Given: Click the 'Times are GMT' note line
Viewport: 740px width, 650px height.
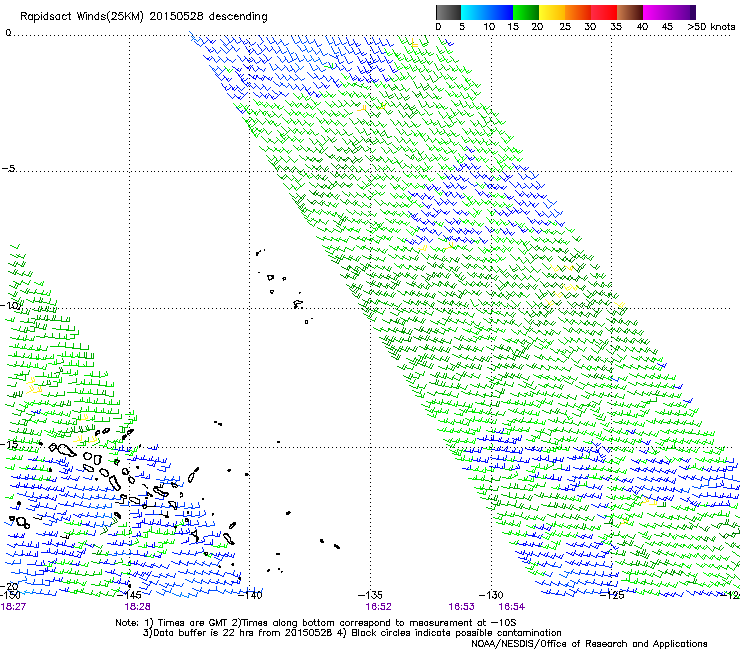Looking at the screenshot, I should point(315,623).
